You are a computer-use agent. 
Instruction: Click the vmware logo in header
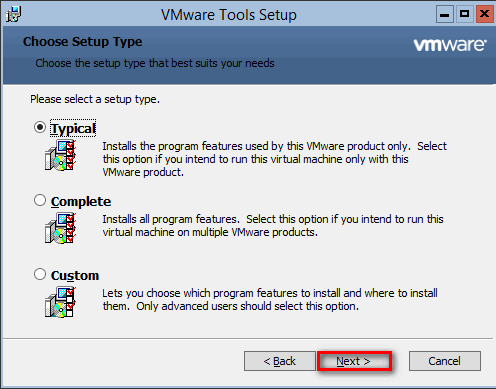coord(450,45)
